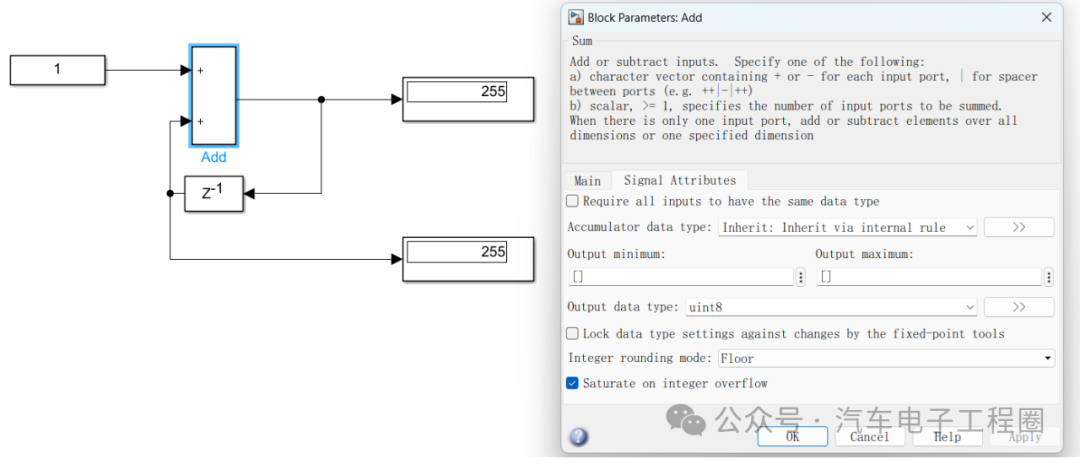Select the Add sum block
This screenshot has height=464, width=1080.
214,96
